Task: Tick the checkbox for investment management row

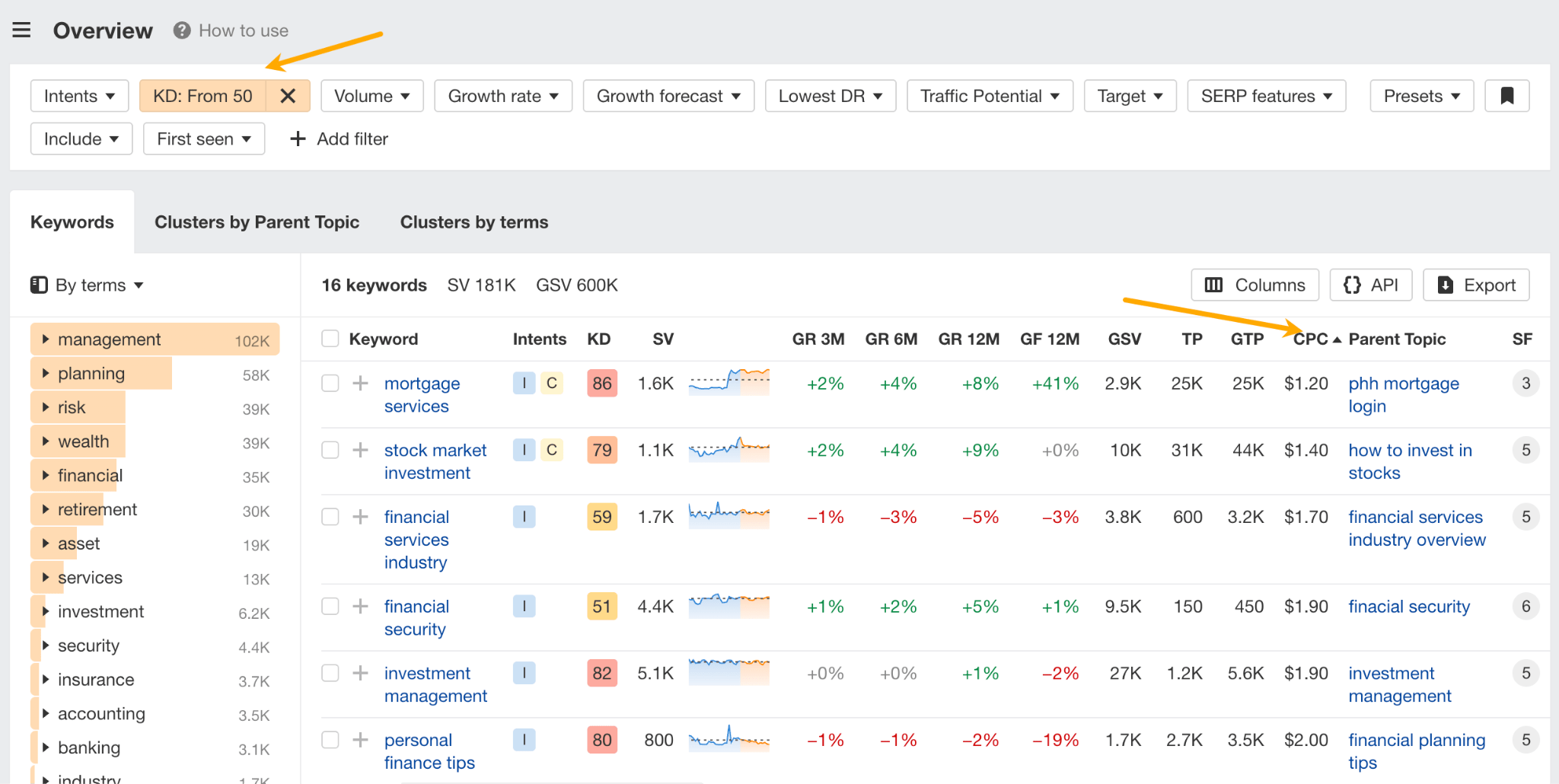Action: (330, 673)
